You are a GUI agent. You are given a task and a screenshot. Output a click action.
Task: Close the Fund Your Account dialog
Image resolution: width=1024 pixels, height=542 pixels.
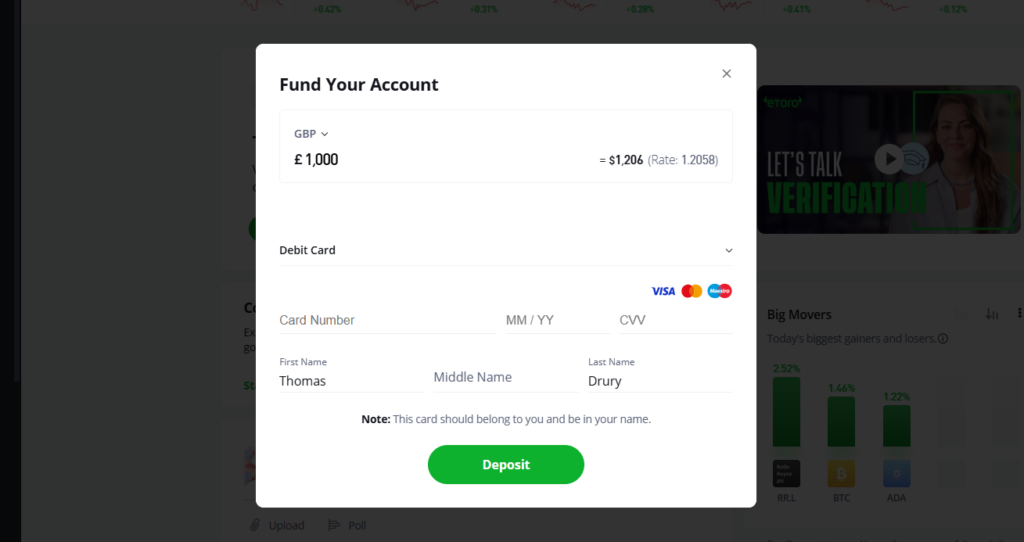727,73
